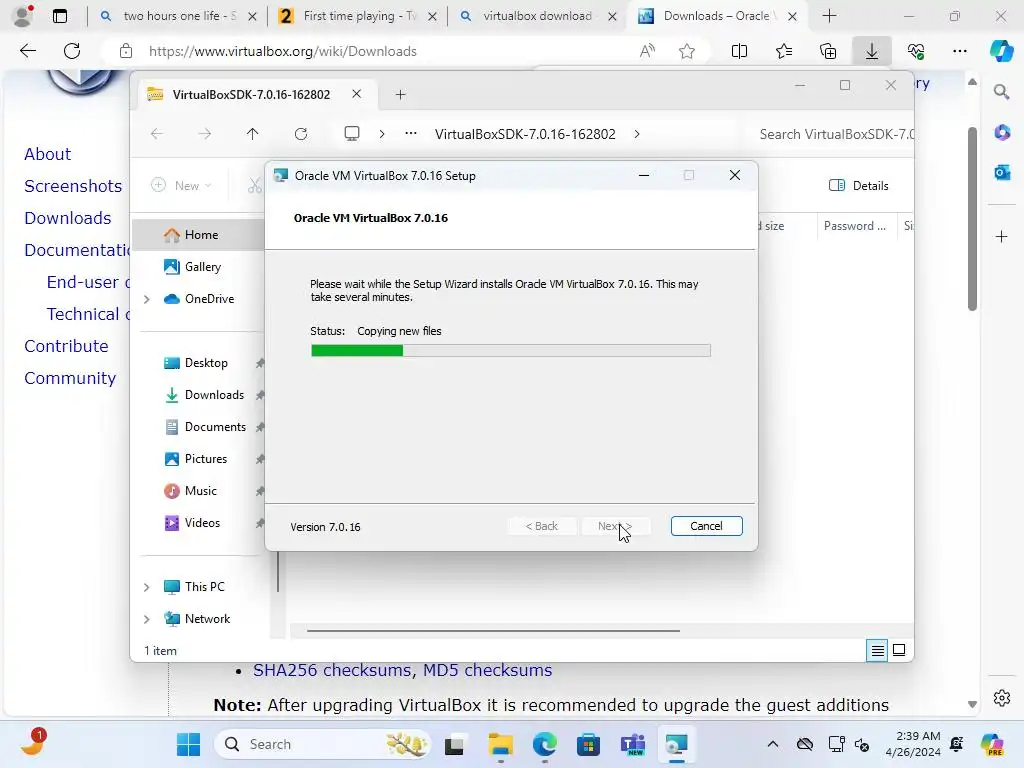The height and width of the screenshot is (768, 1024).
Task: Click the taskbar Search box
Action: (x=323, y=744)
